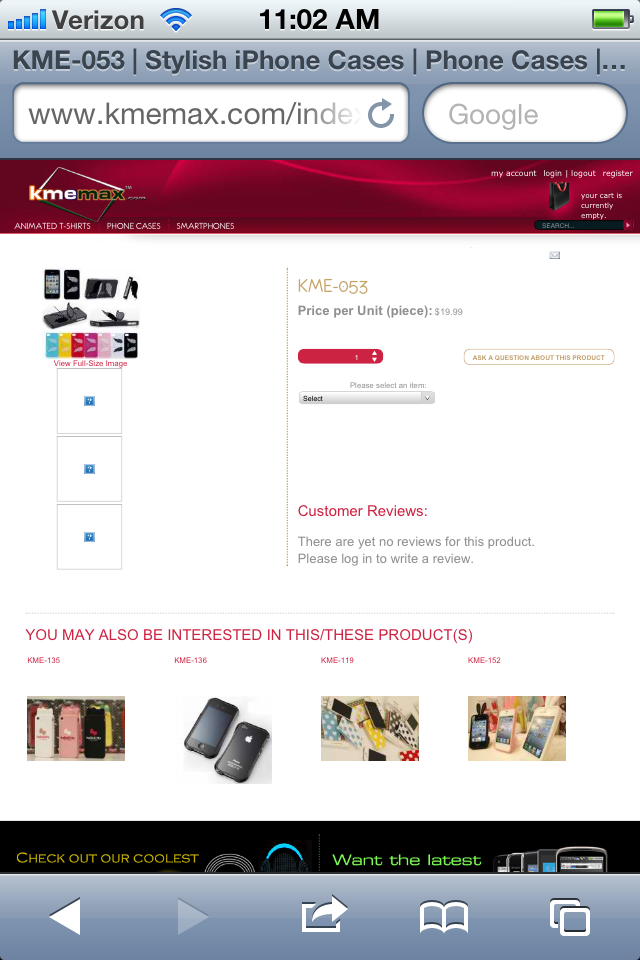Screen dimensions: 640x960
Task: Tap the Google search field
Action: (525, 114)
